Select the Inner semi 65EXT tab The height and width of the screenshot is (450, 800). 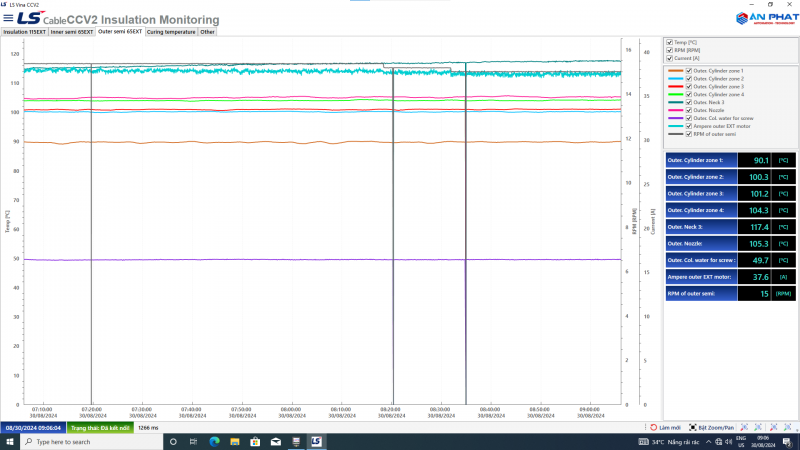[x=72, y=31]
